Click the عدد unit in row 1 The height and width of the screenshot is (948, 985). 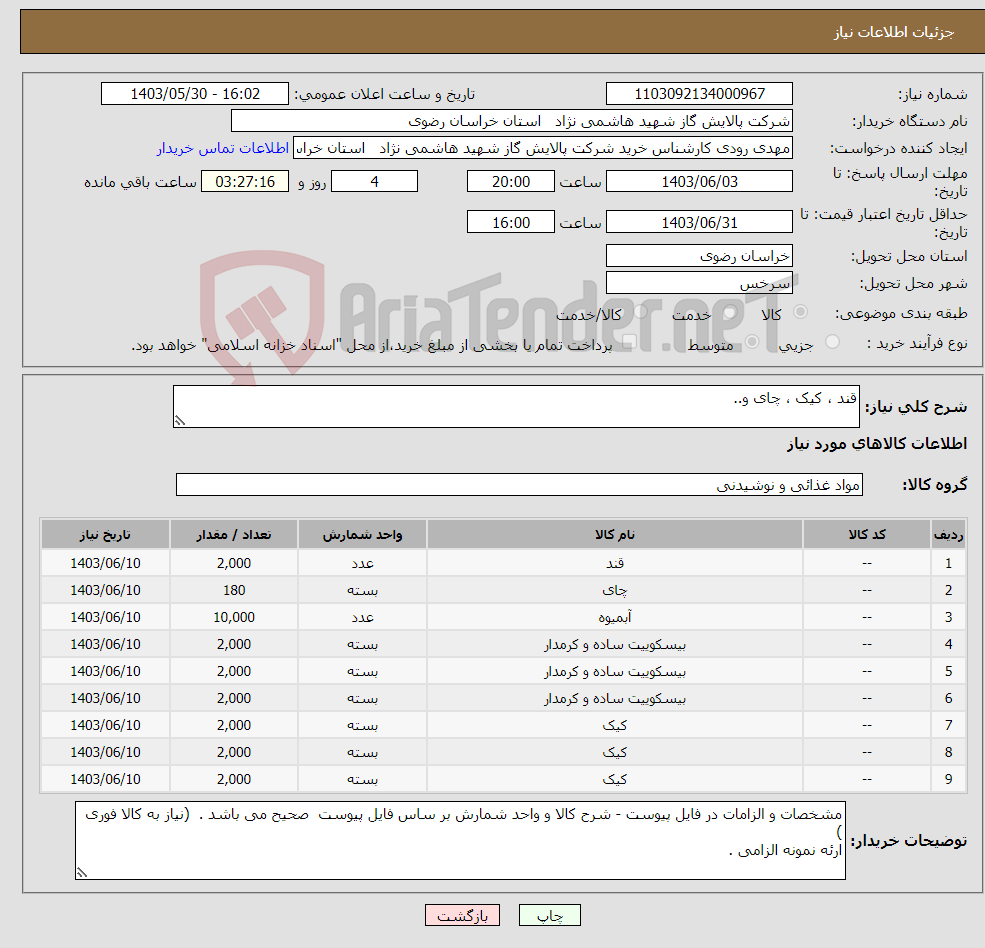pyautogui.click(x=362, y=563)
